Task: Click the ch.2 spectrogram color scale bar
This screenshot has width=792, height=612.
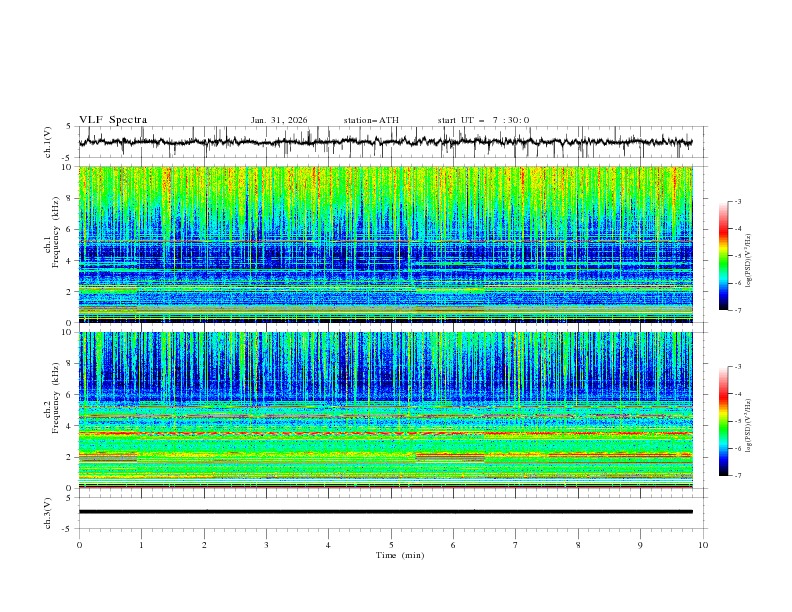Action: click(x=723, y=421)
